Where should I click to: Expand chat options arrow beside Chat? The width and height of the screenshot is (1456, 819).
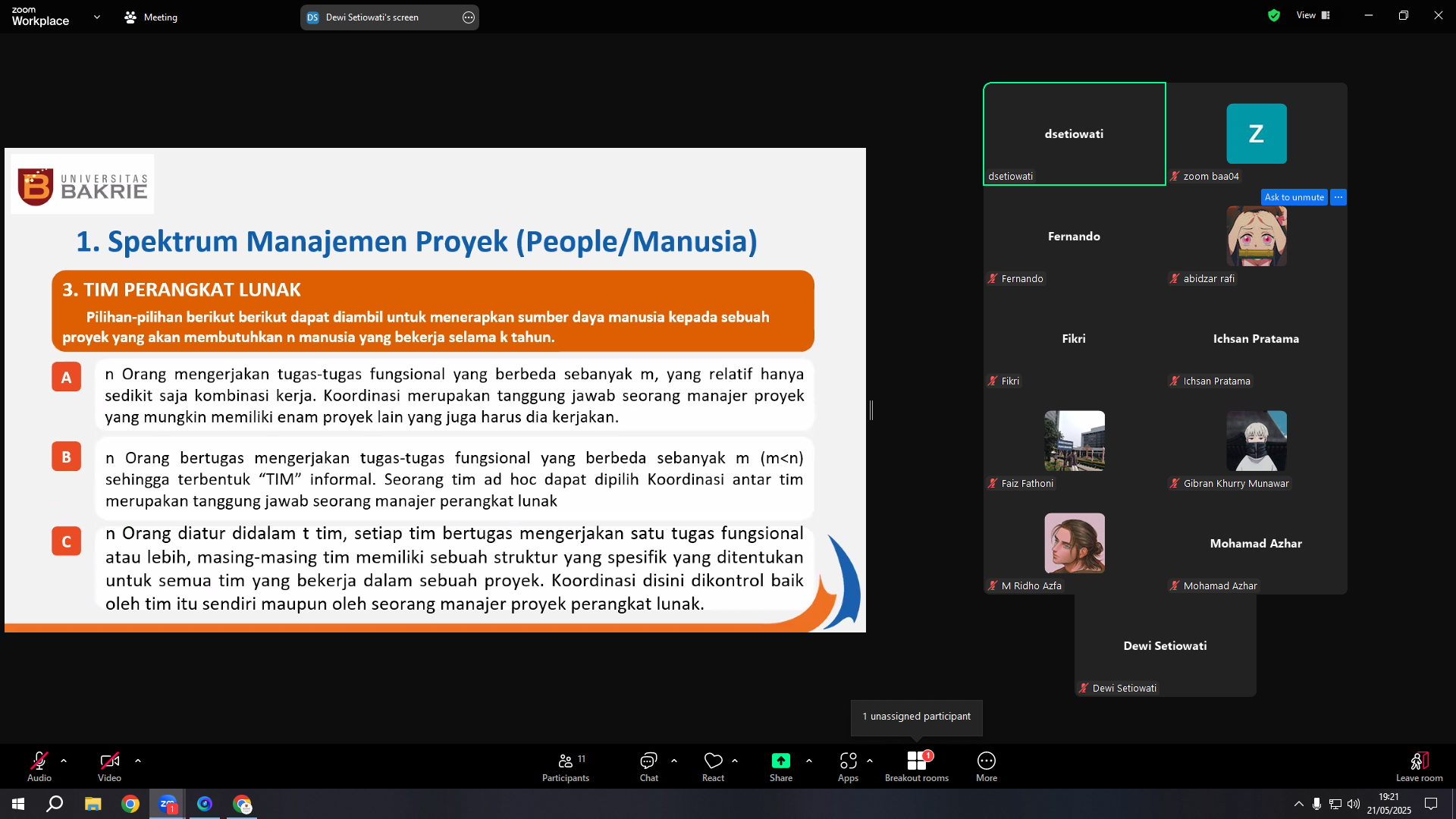pos(674,761)
